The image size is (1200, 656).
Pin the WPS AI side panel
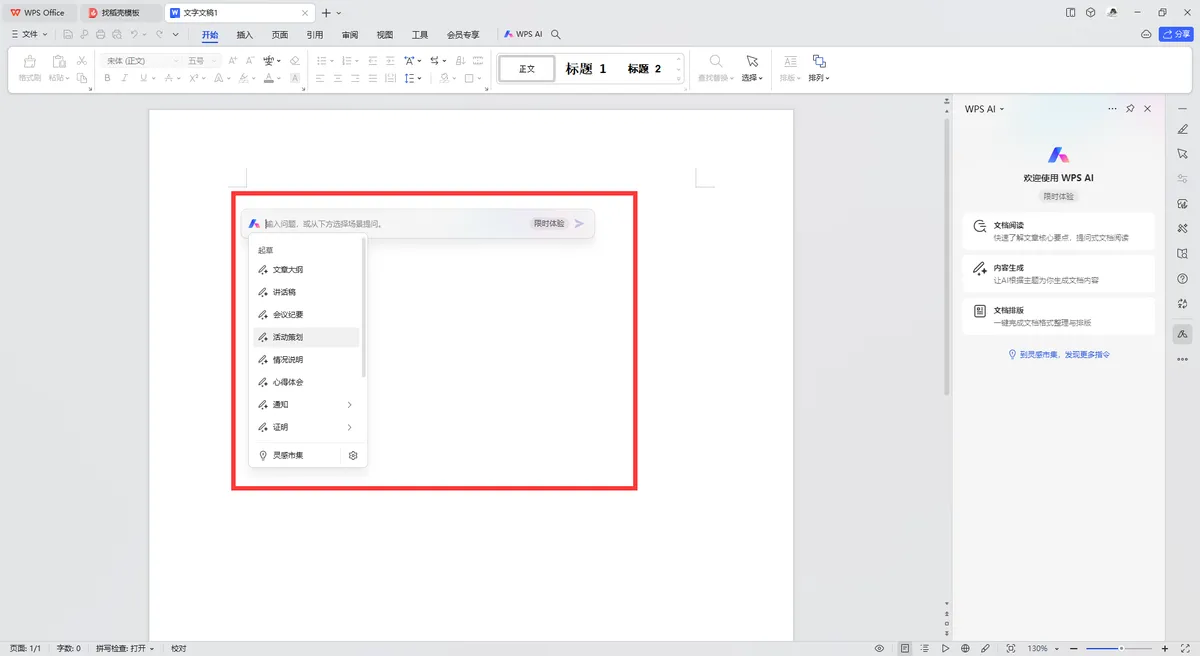pyautogui.click(x=1130, y=109)
